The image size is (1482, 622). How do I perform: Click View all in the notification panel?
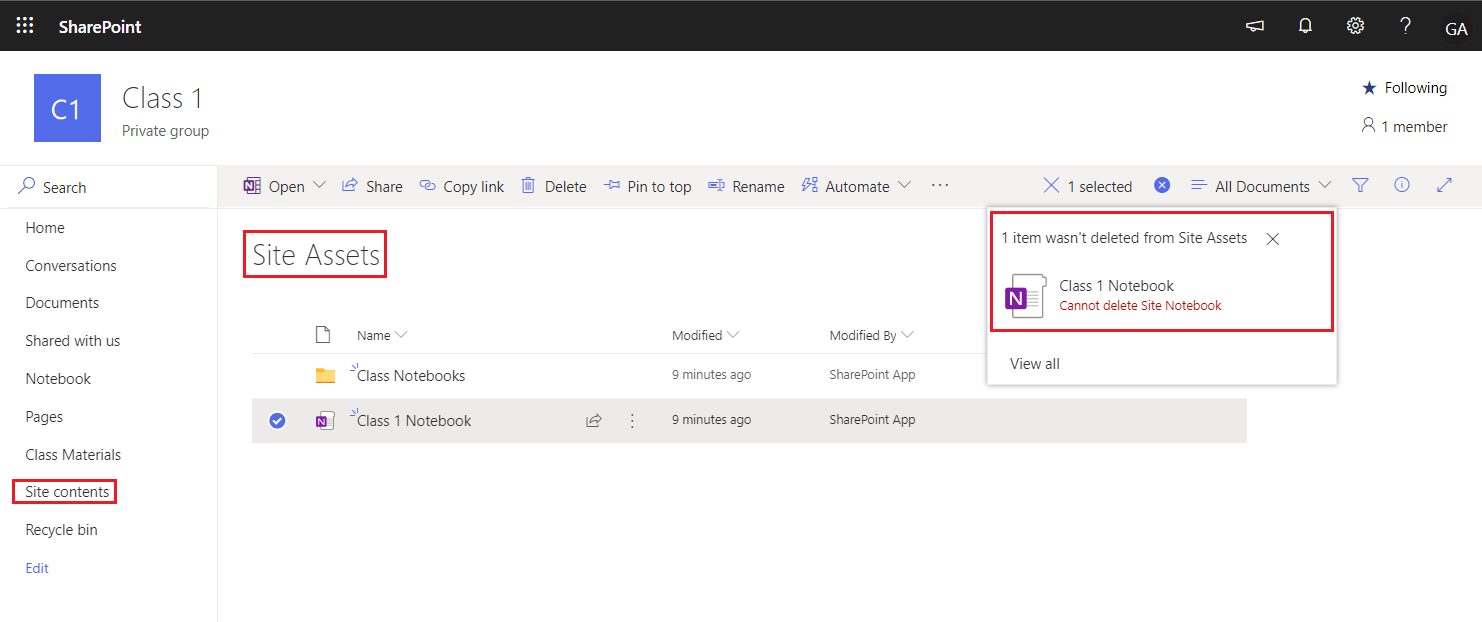(x=1035, y=364)
